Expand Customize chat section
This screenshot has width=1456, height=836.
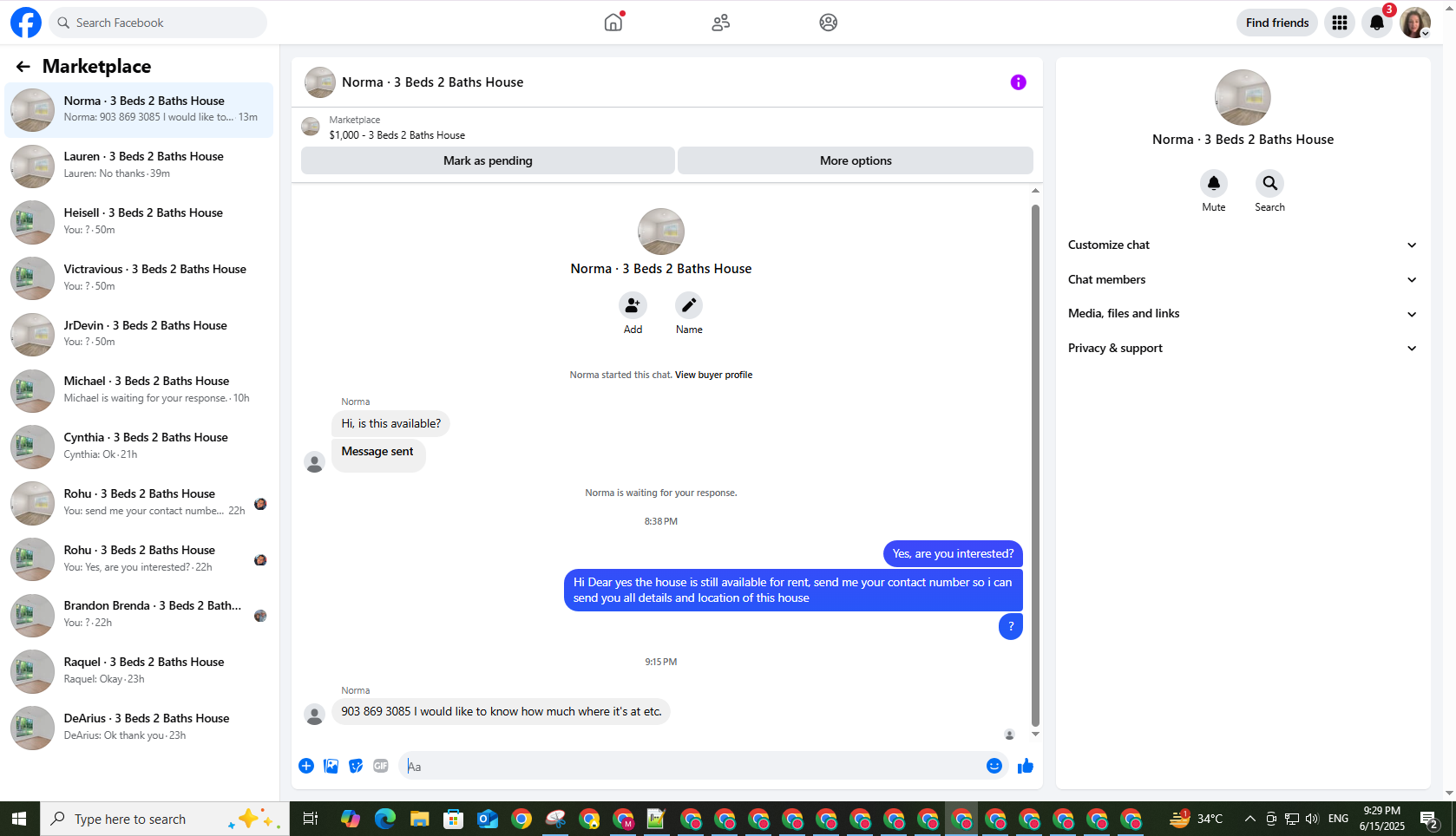[1243, 245]
